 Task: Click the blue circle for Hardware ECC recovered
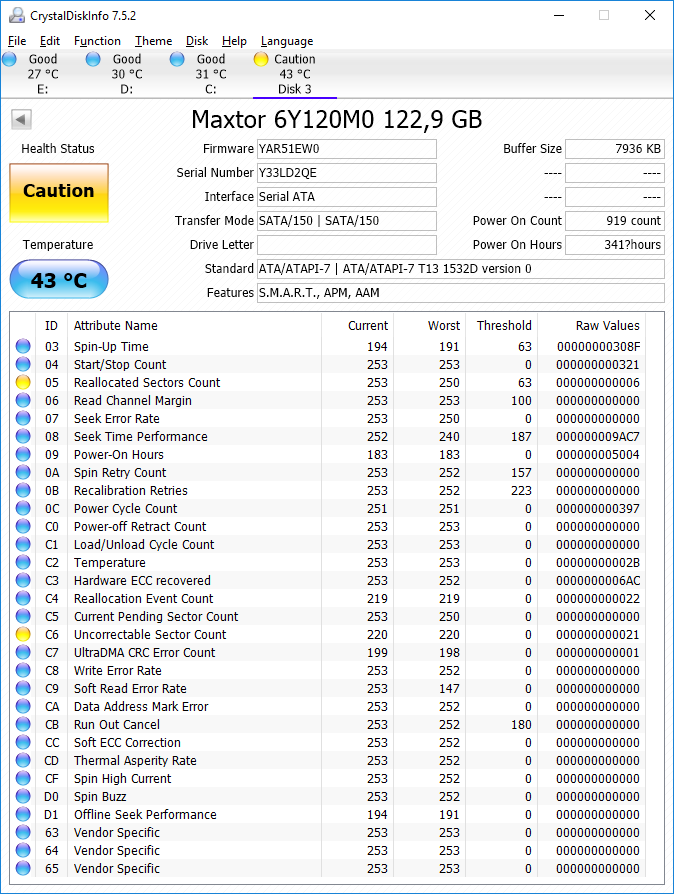pyautogui.click(x=23, y=580)
